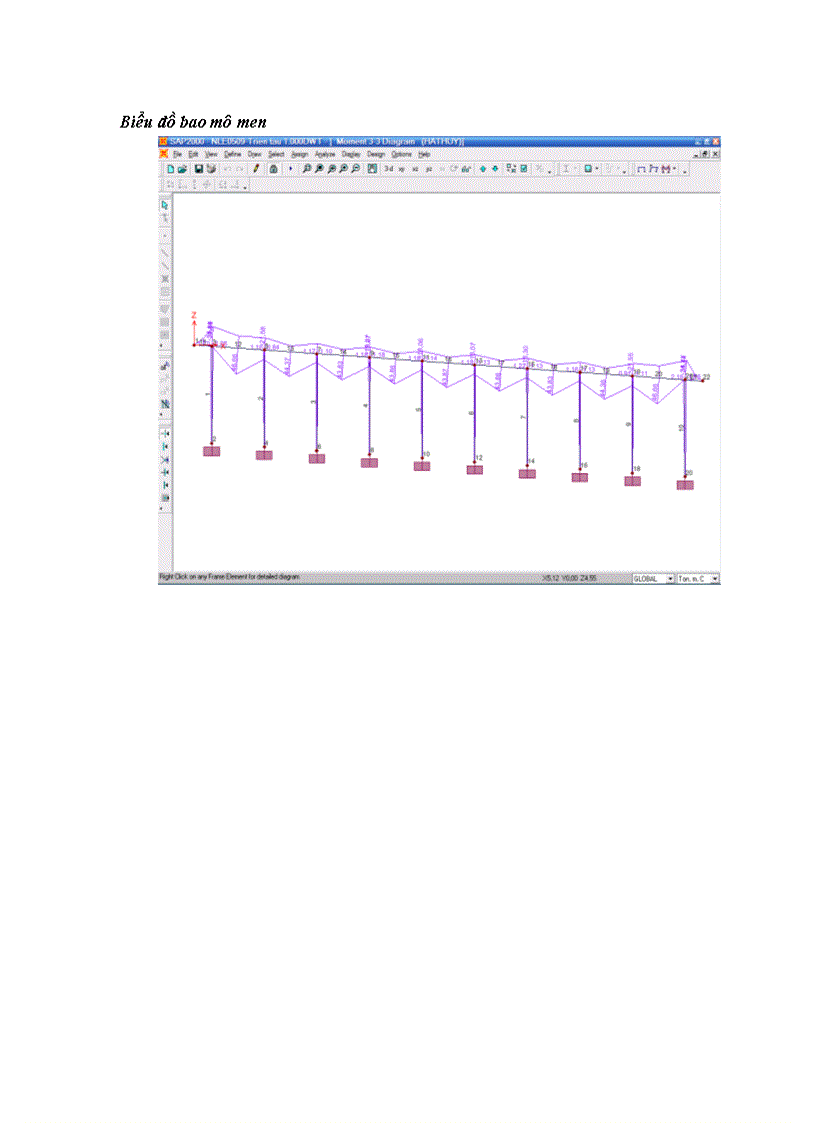This screenshot has width=816, height=1123.
Task: Click the pencil Refresh Window icon
Action: tap(256, 169)
